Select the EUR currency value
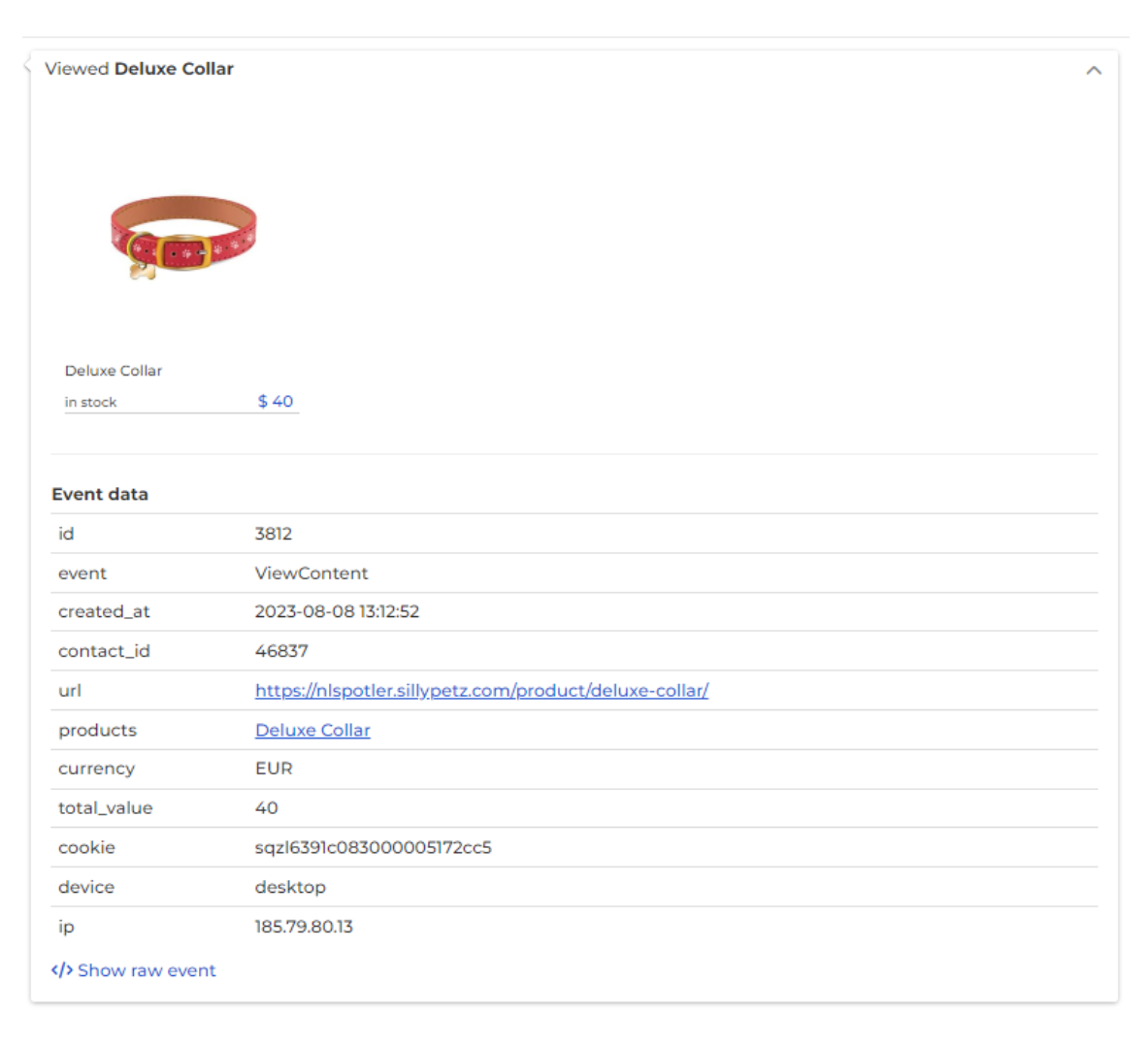The width and height of the screenshot is (1148, 1048). [274, 769]
